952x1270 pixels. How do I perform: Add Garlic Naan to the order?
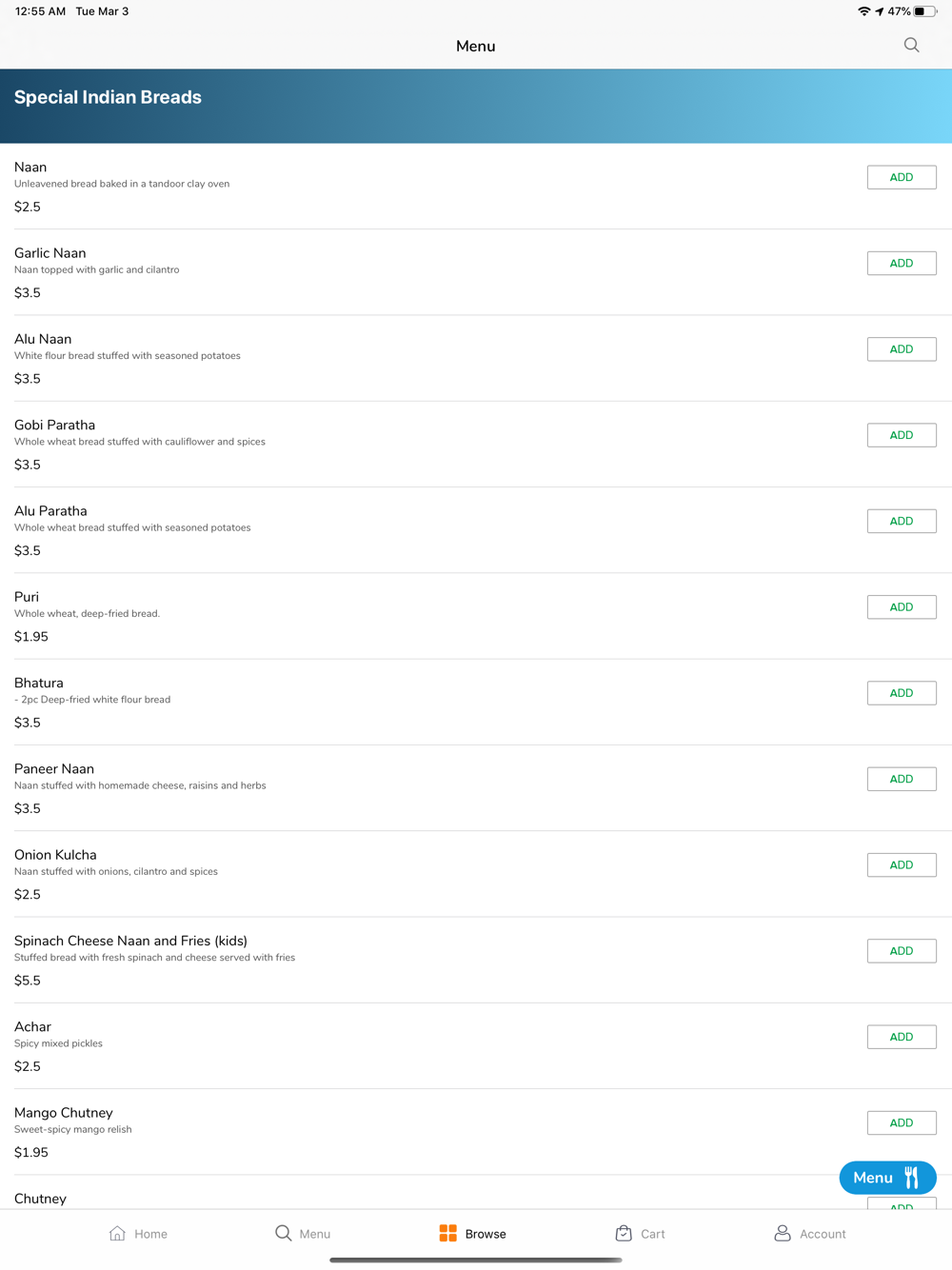coord(902,263)
